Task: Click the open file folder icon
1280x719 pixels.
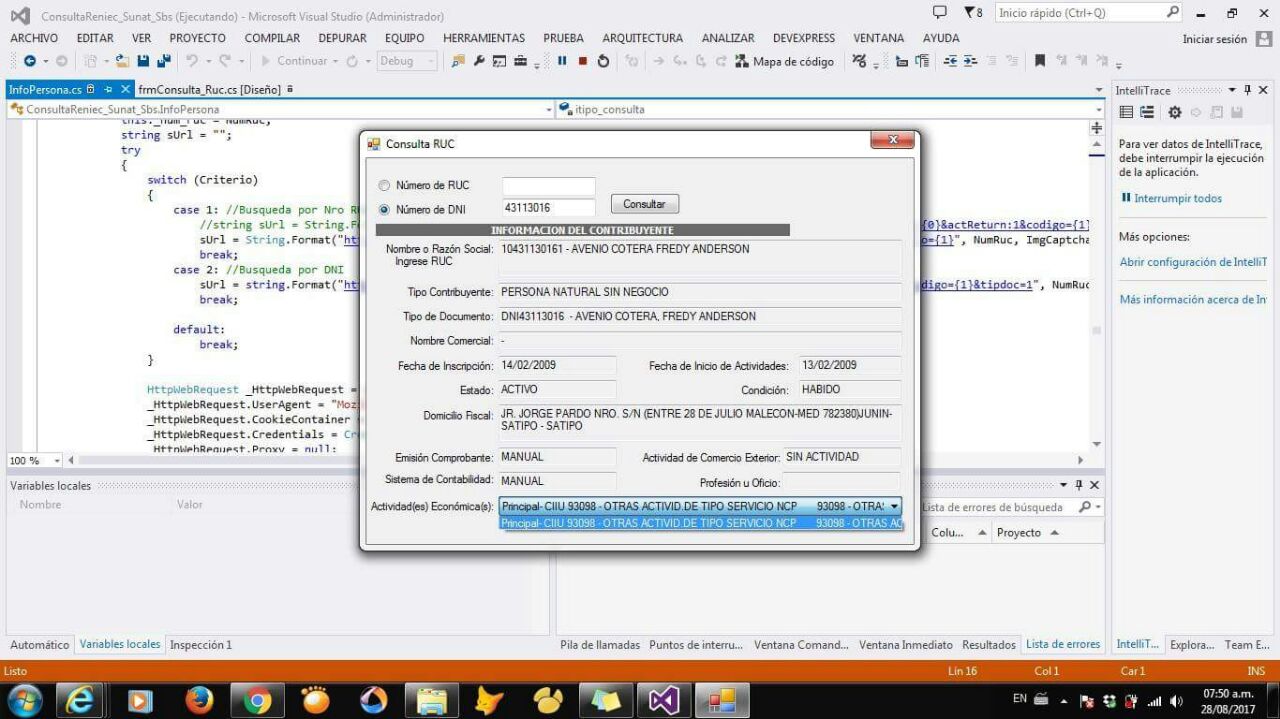Action: (123, 61)
